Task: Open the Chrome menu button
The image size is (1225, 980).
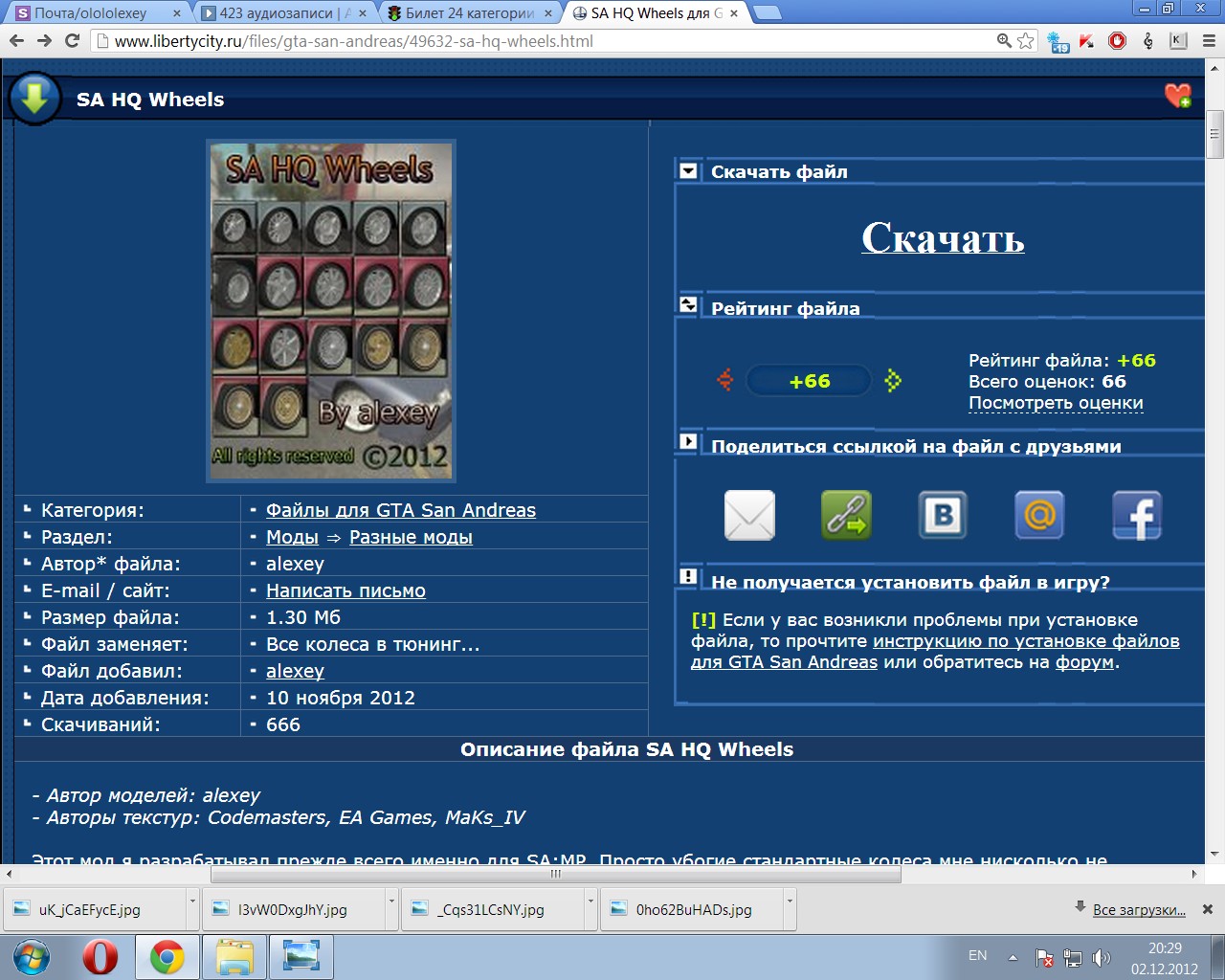Action: [1209, 40]
